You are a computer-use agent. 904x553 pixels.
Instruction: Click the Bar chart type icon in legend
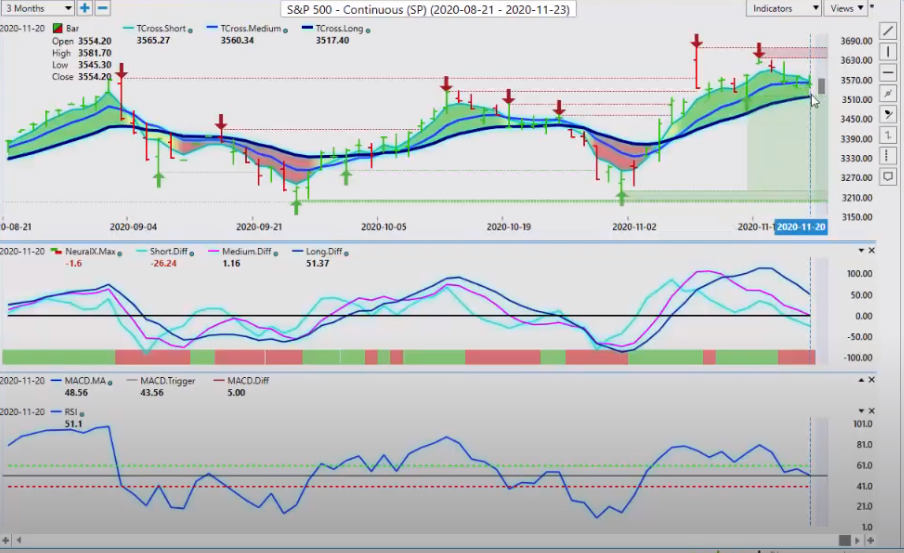(x=57, y=28)
